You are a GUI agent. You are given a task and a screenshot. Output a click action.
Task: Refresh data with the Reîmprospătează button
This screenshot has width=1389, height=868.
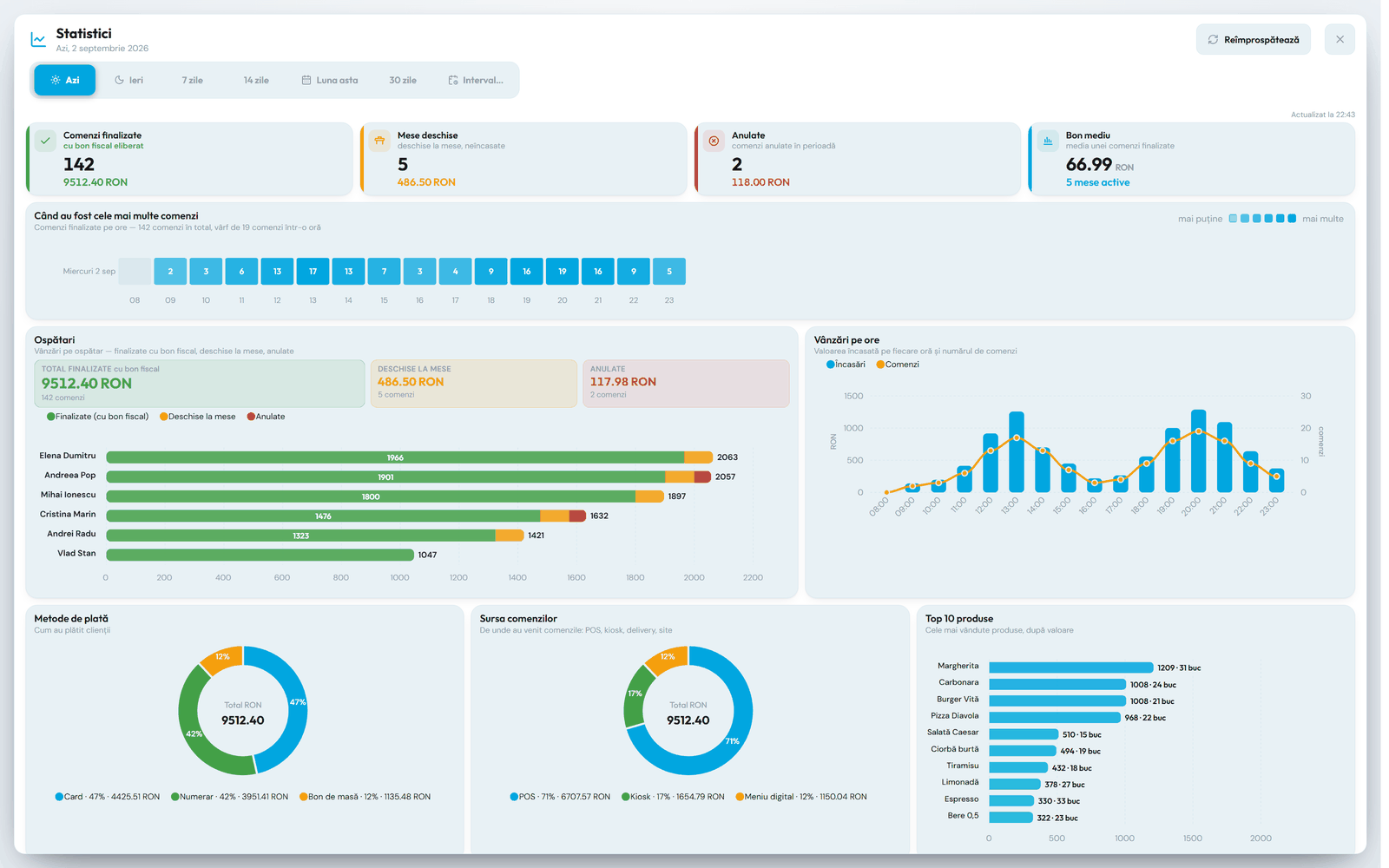[x=1254, y=40]
